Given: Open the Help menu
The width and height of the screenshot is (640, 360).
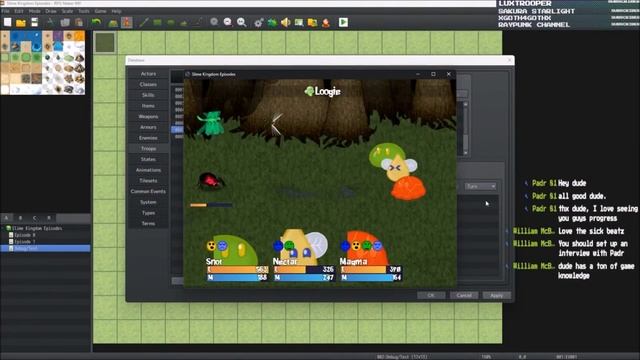Looking at the screenshot, I should click(116, 11).
